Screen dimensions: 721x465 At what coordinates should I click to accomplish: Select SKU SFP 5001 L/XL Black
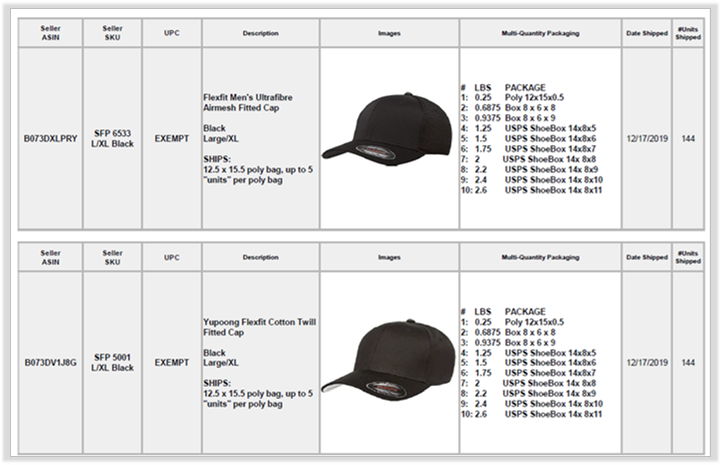click(x=113, y=362)
